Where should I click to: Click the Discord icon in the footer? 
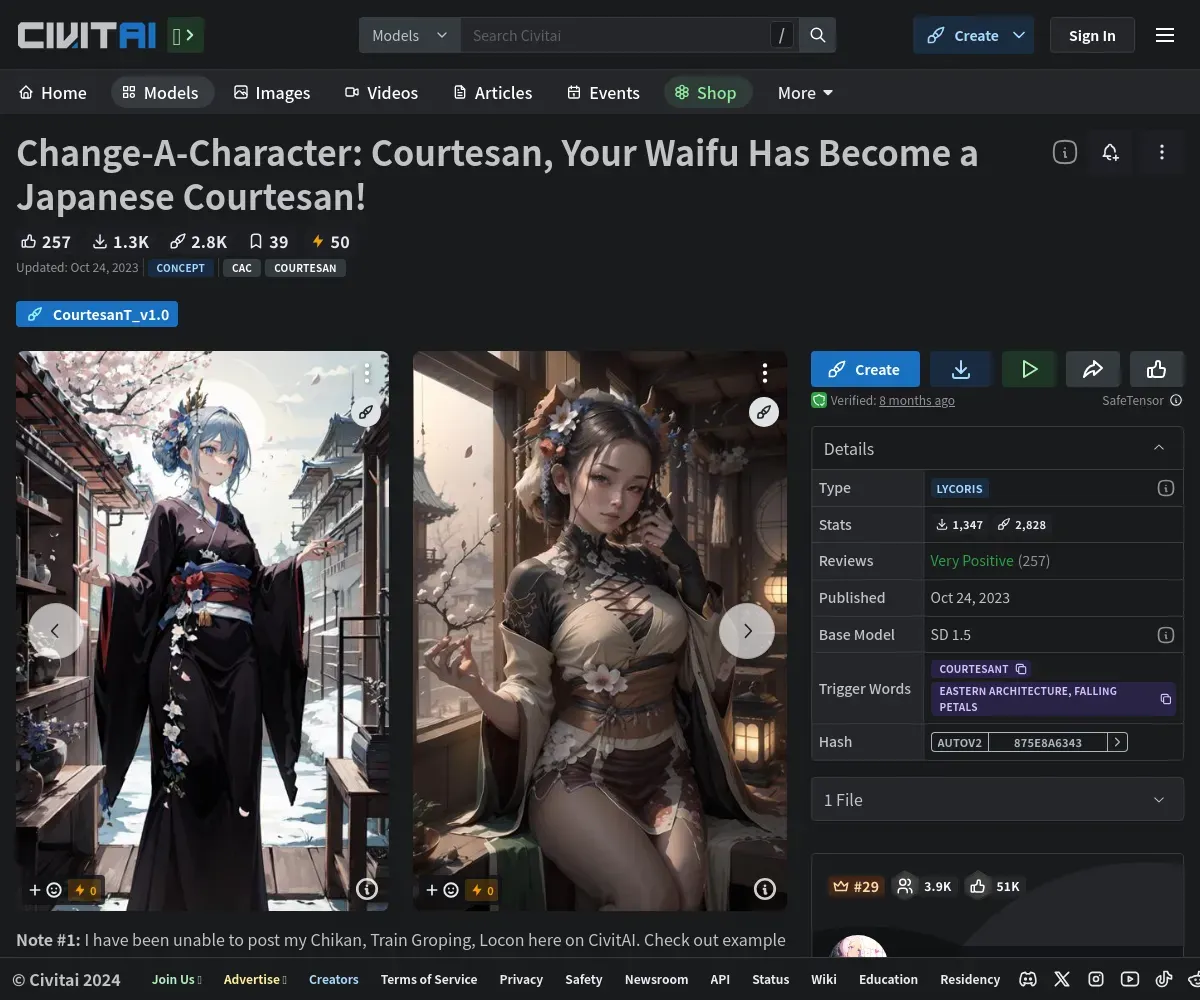pos(1028,979)
